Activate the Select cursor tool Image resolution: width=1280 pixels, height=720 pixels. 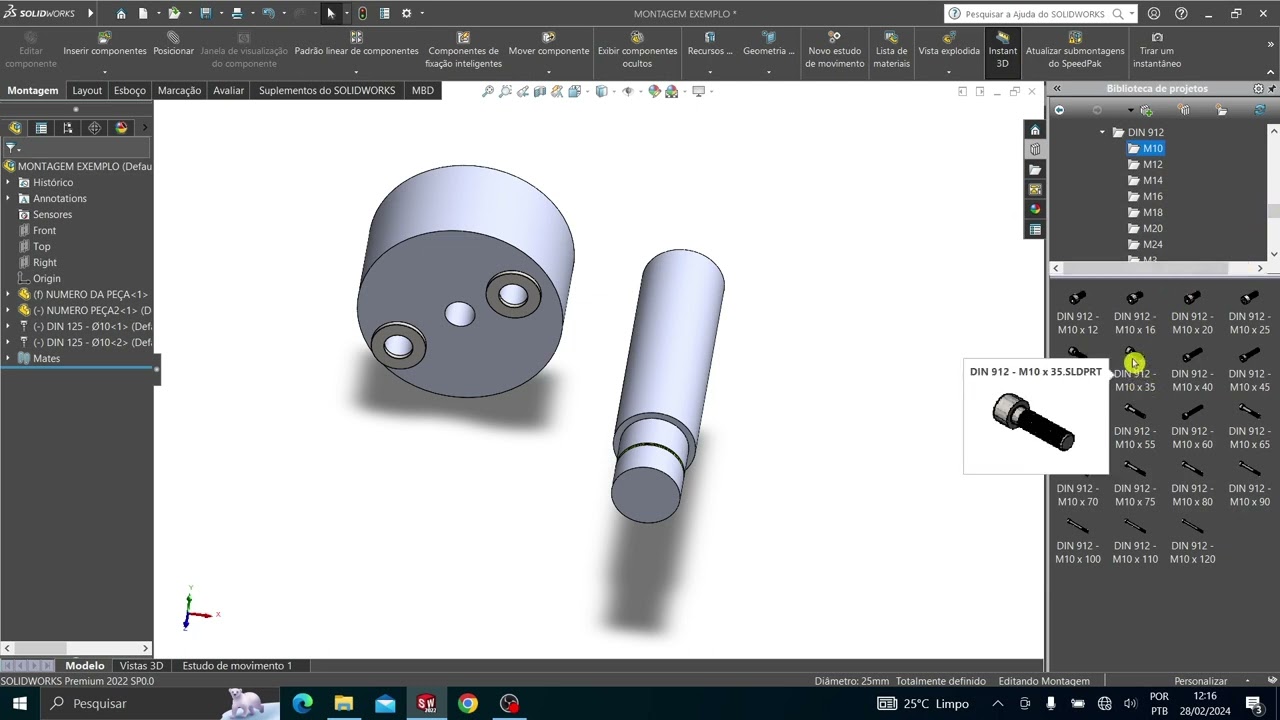pos(331,14)
